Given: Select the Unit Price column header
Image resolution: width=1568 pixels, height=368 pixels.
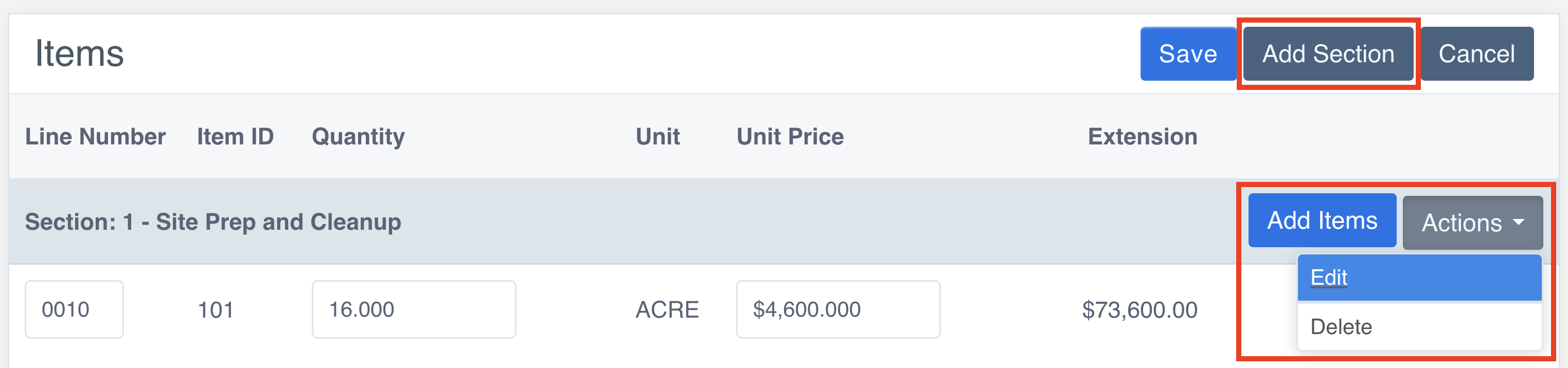Looking at the screenshot, I should [790, 136].
